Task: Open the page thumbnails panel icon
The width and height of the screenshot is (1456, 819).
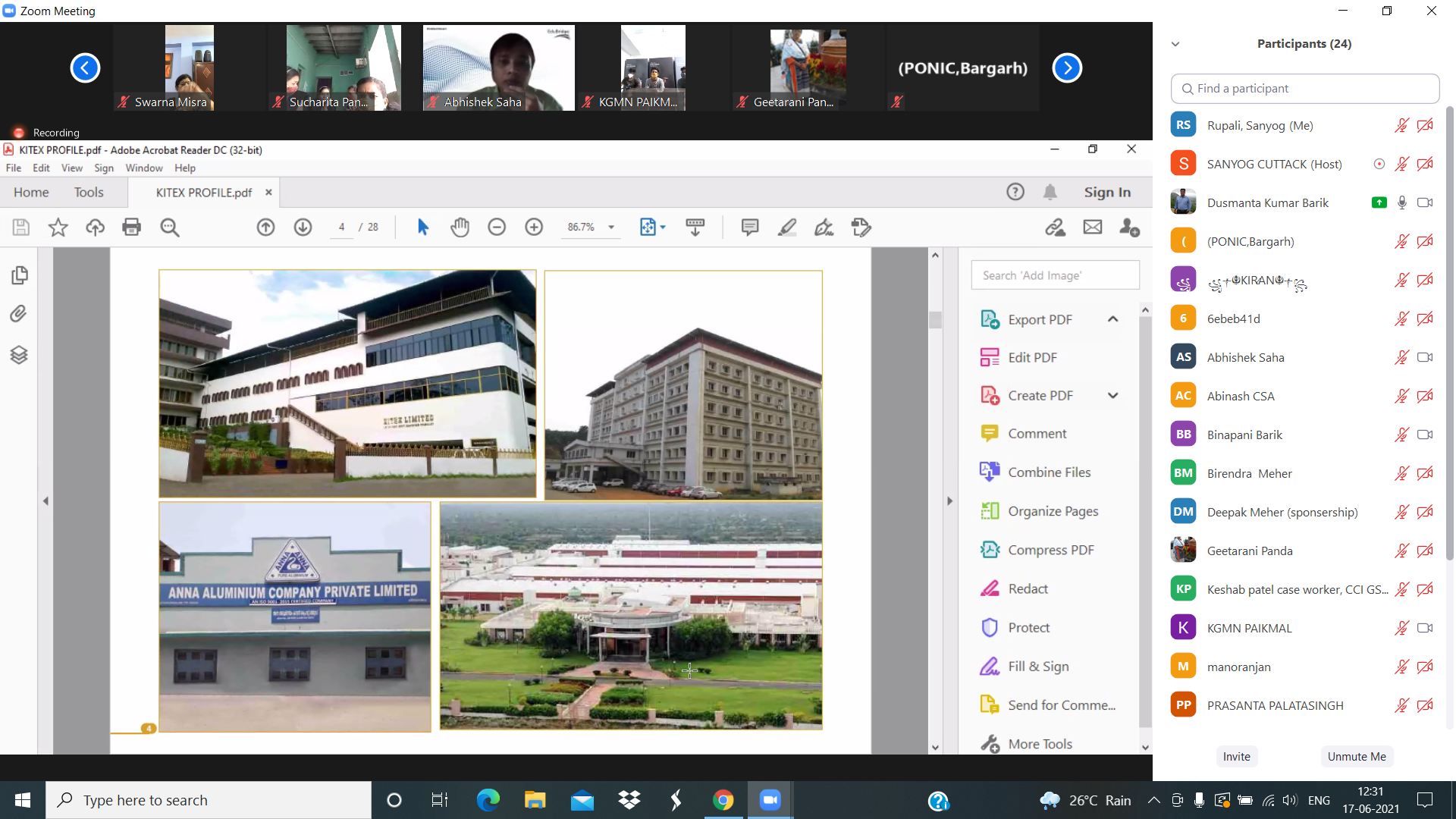Action: pyautogui.click(x=20, y=275)
